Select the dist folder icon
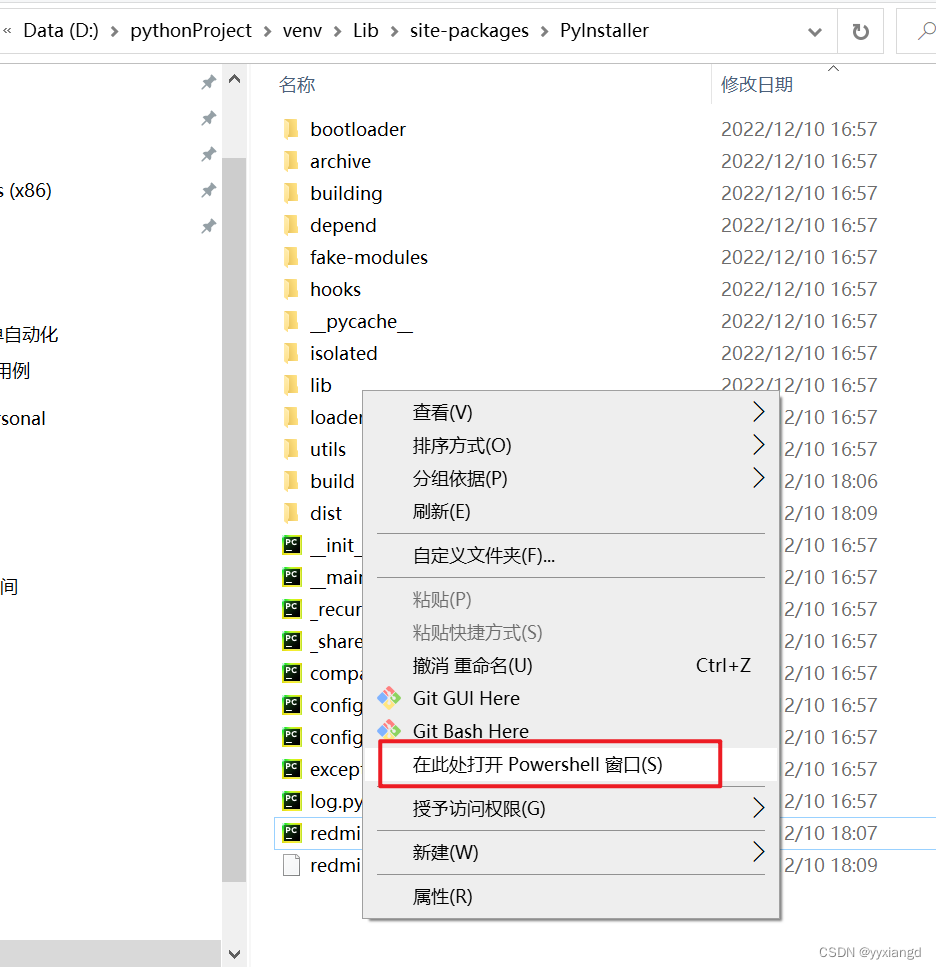This screenshot has height=969, width=936. pyautogui.click(x=291, y=514)
